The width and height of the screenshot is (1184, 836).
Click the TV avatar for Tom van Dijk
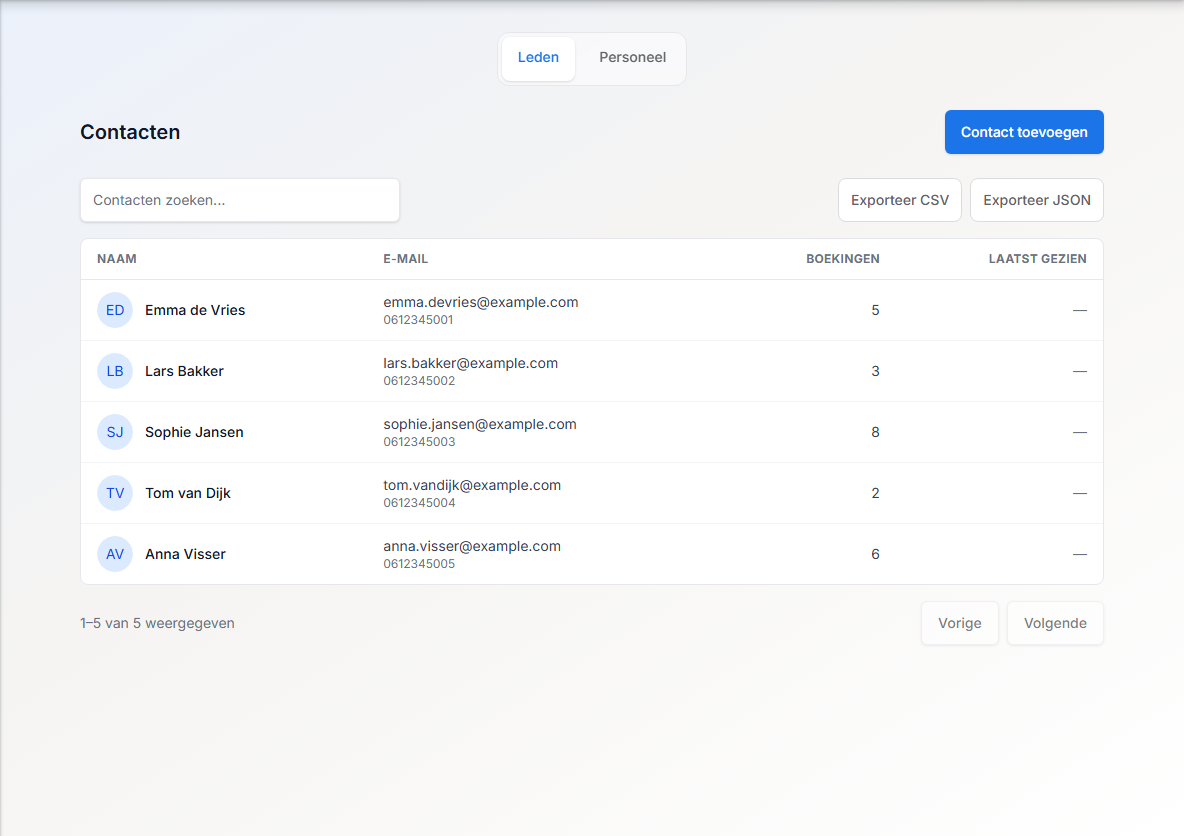click(115, 493)
